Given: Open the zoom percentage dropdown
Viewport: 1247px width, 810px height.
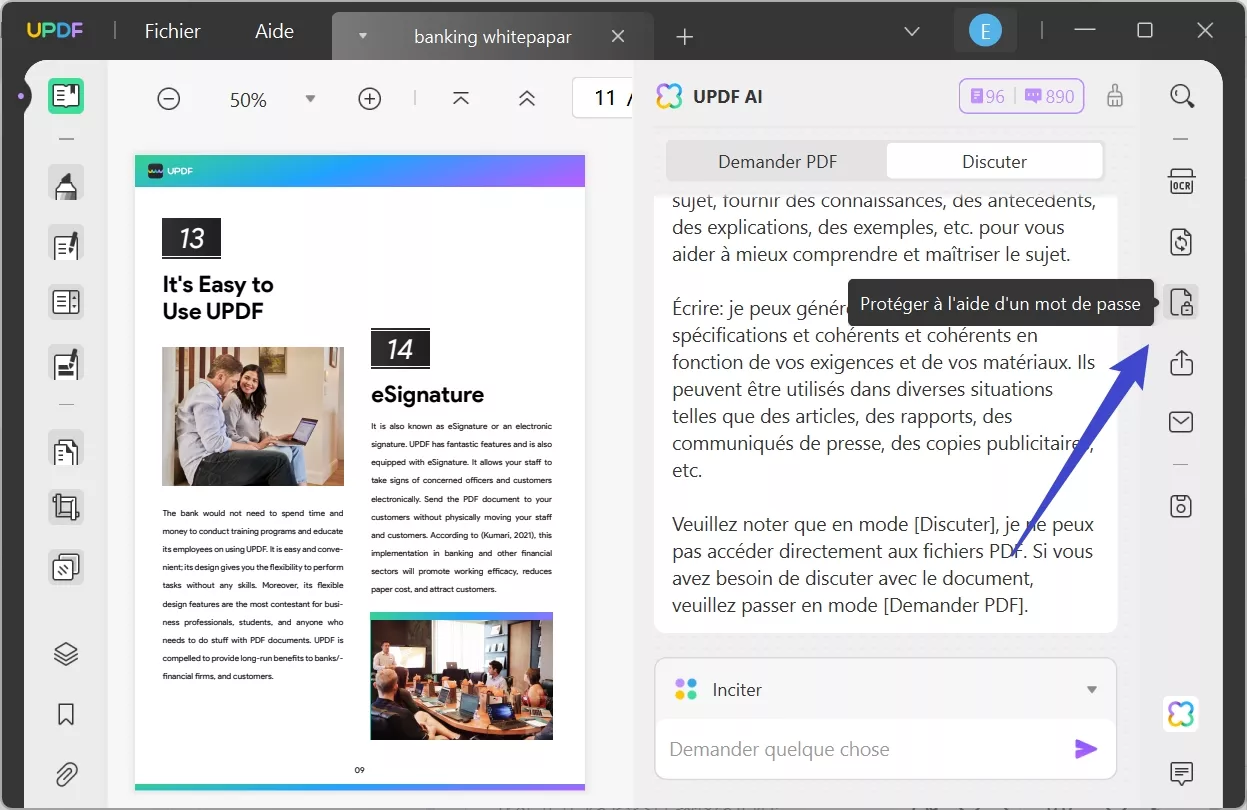Looking at the screenshot, I should 310,98.
